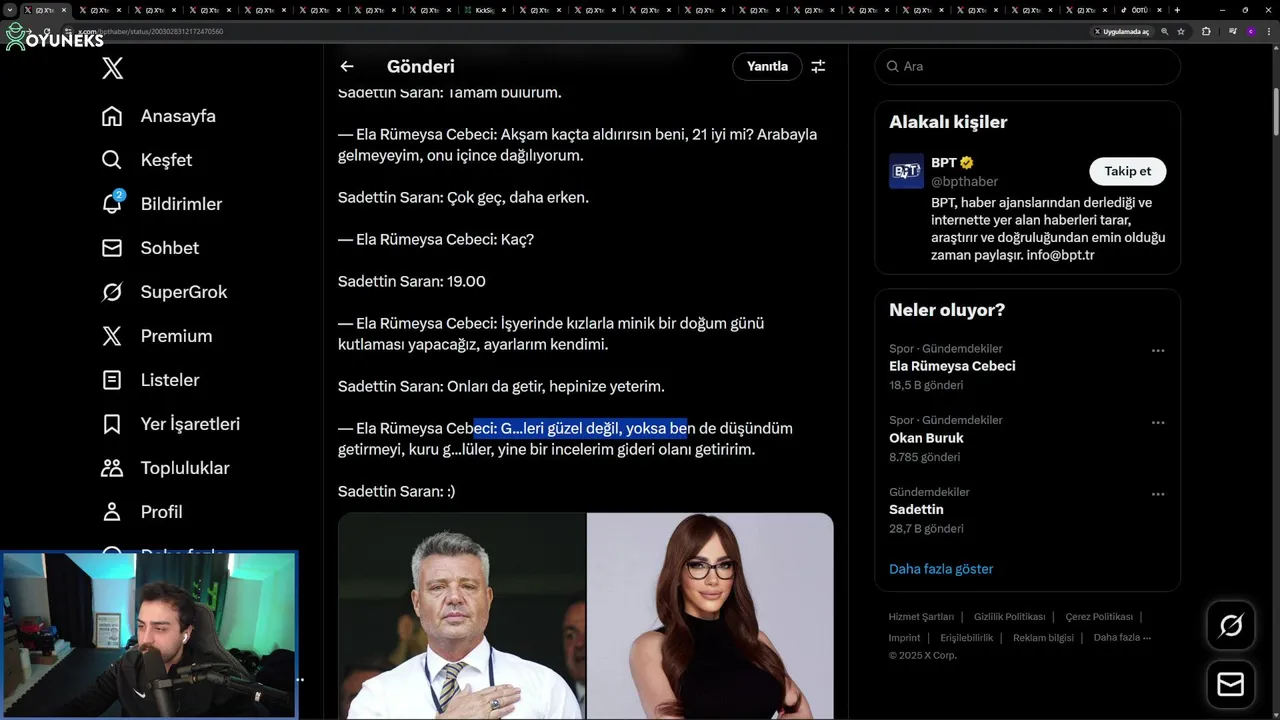Open Erişilebilirlik footer link
The width and height of the screenshot is (1280, 720).
coord(966,638)
